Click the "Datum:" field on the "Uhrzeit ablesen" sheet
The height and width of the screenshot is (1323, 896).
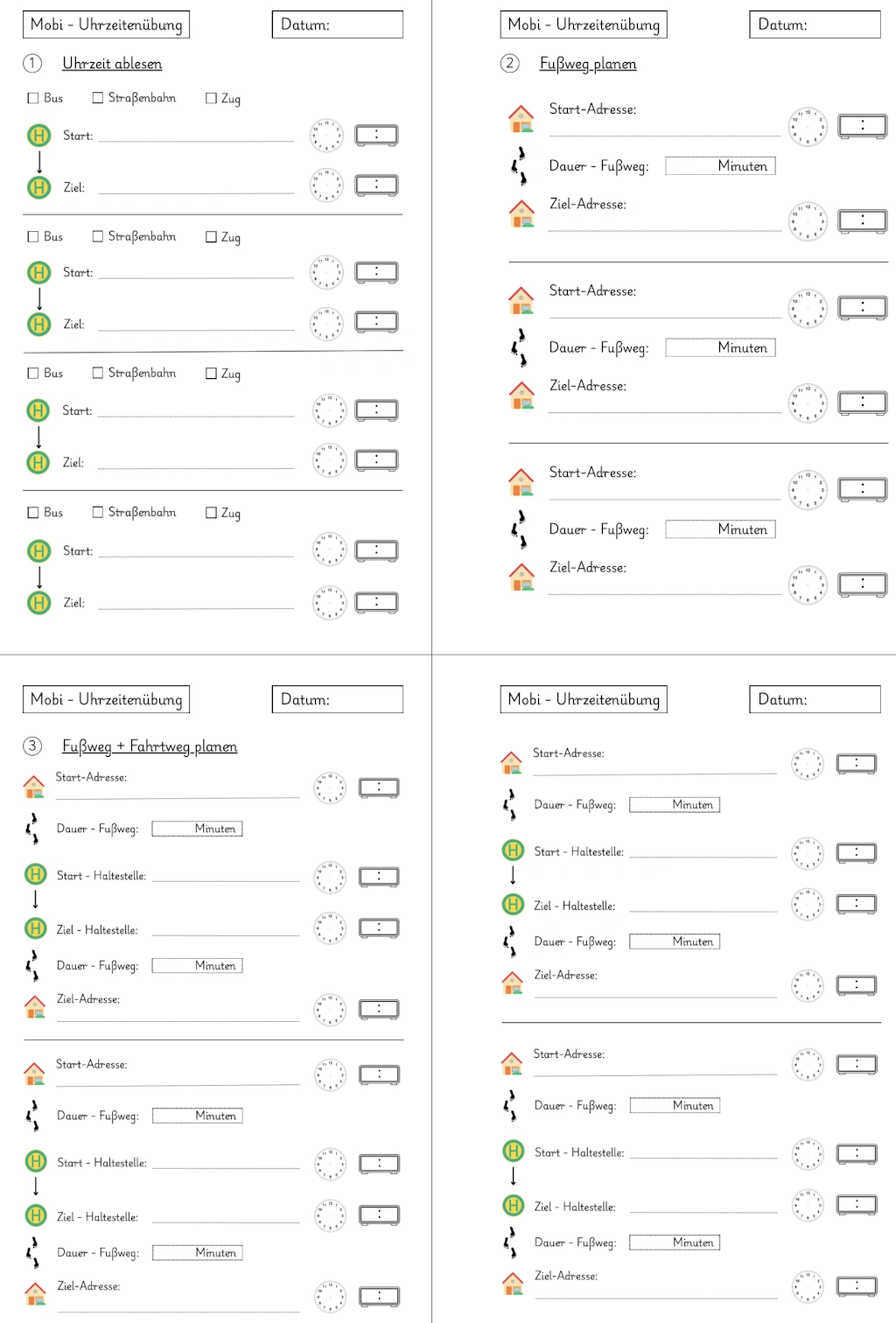click(338, 24)
